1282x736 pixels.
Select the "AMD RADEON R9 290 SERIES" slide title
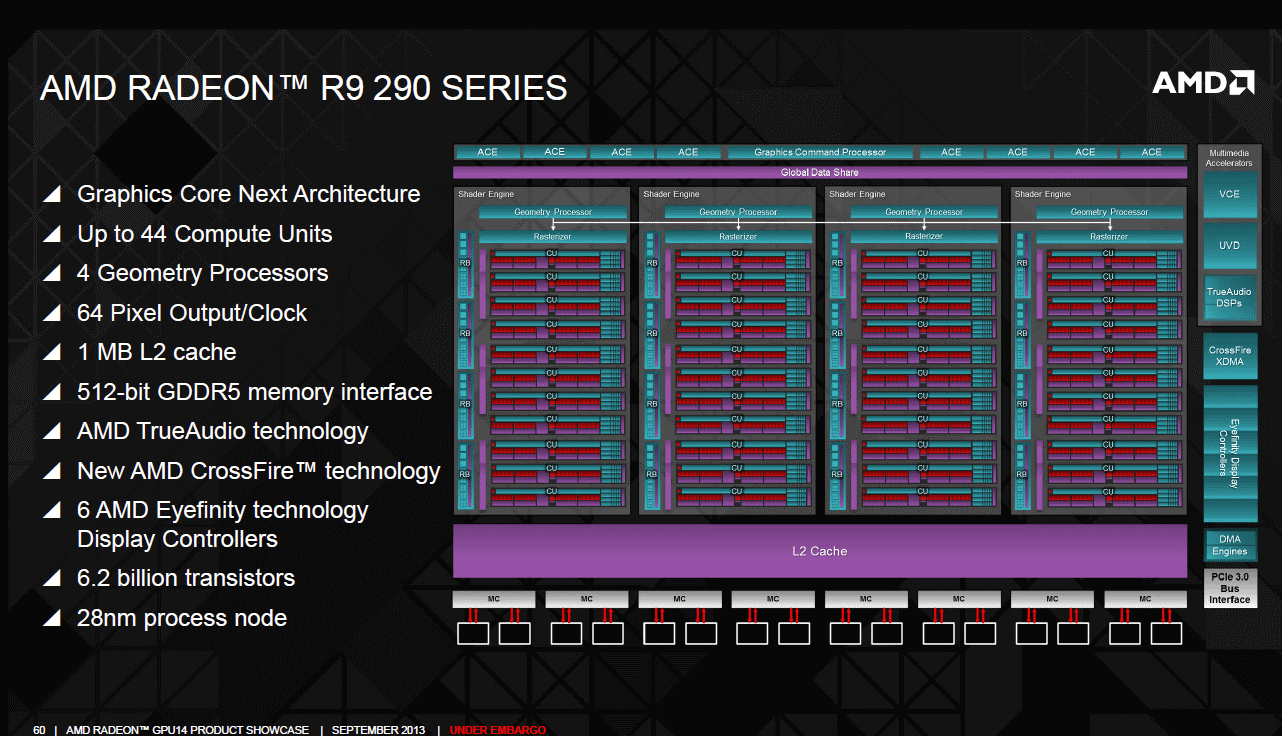tap(303, 89)
